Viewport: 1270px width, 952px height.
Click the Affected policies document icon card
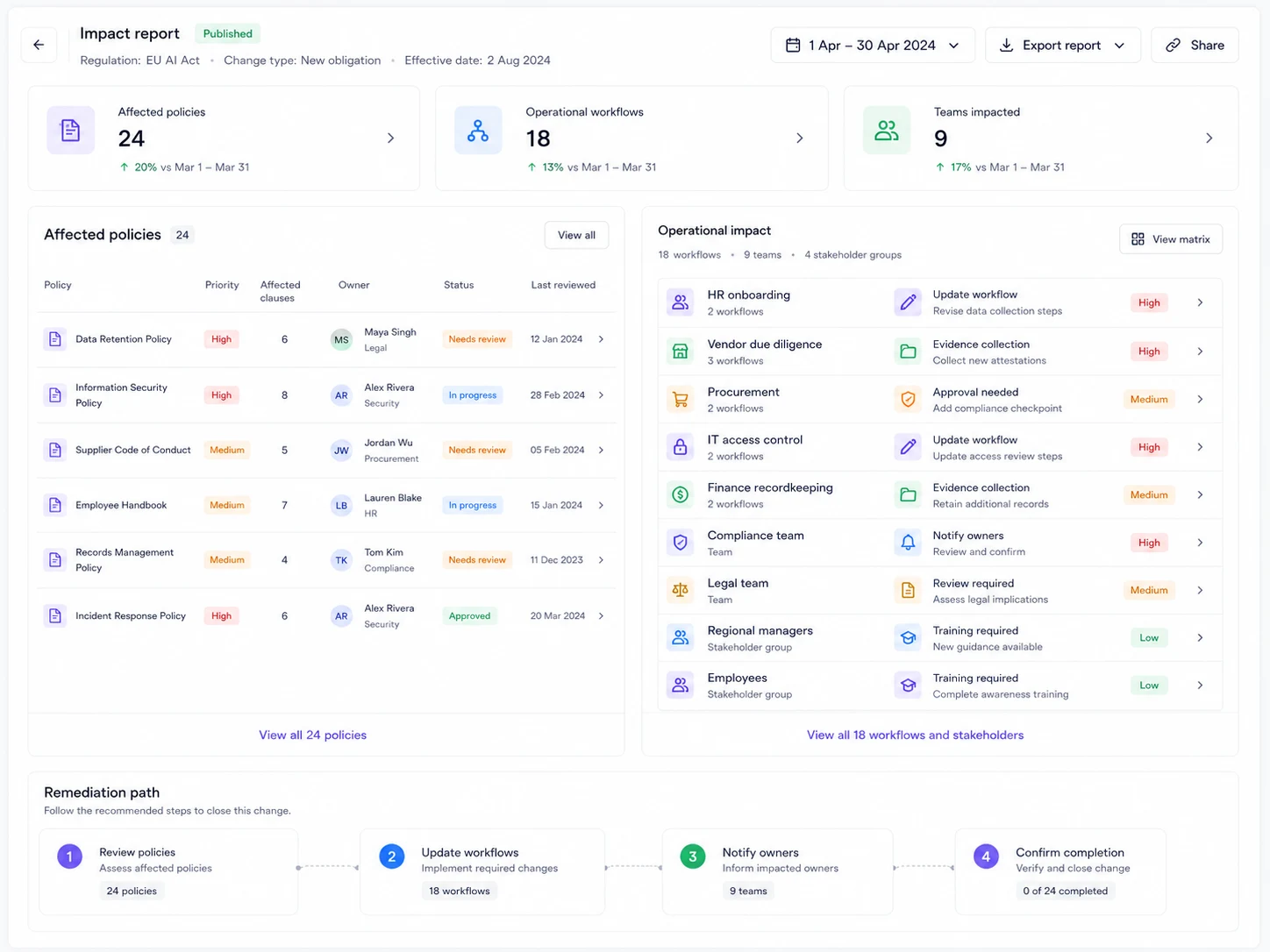[70, 131]
